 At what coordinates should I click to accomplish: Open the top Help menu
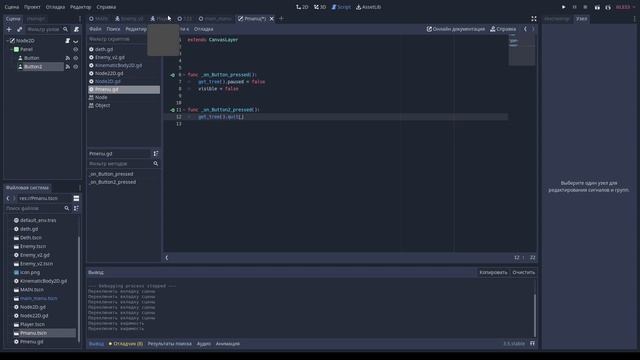coord(106,7)
